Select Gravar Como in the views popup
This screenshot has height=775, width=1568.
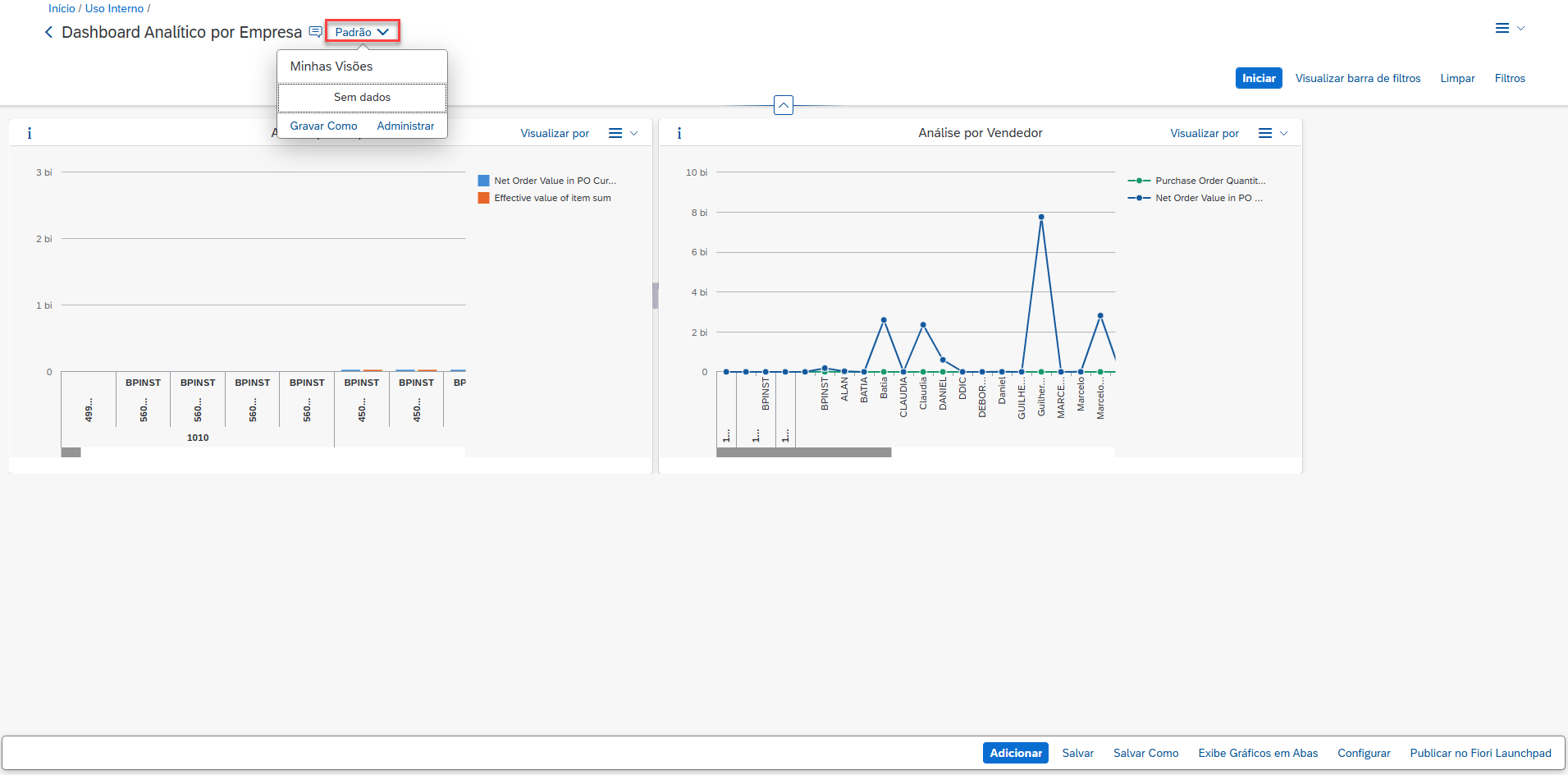pyautogui.click(x=323, y=126)
